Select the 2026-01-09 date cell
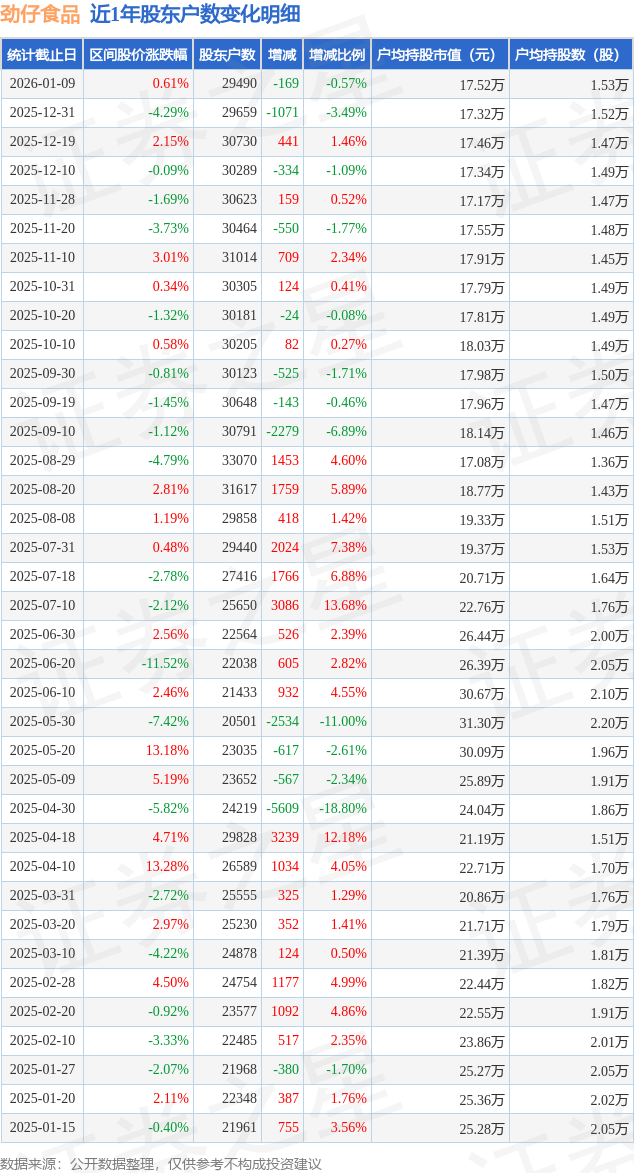 [42, 84]
